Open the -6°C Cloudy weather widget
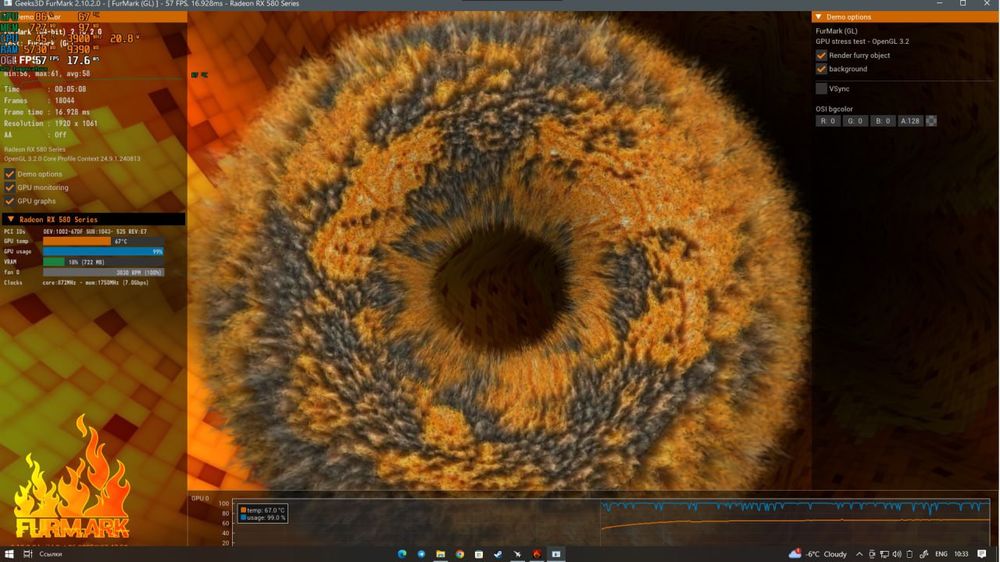This screenshot has height=562, width=1000. [818, 554]
